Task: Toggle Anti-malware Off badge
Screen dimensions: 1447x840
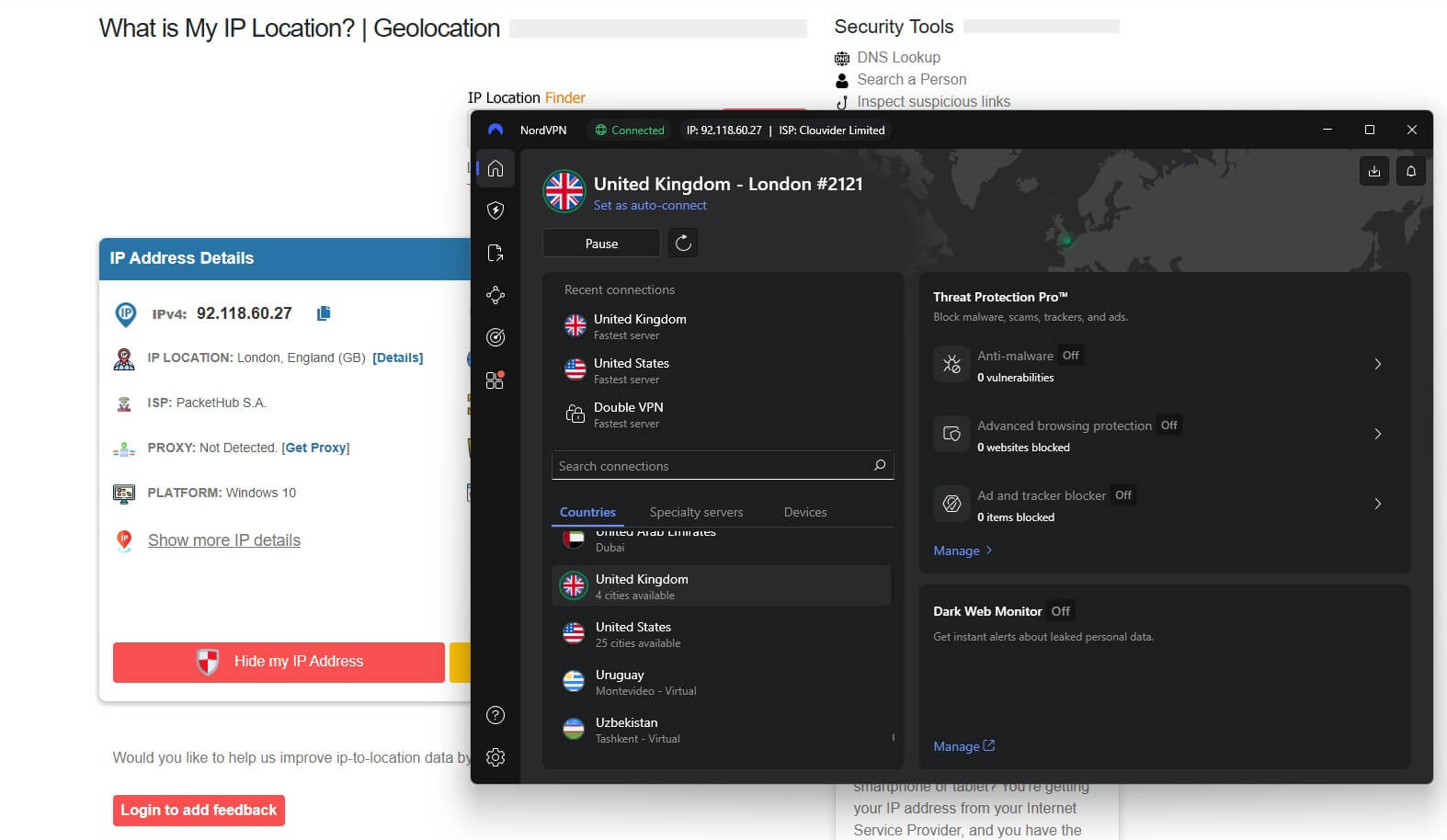Action: (x=1071, y=355)
